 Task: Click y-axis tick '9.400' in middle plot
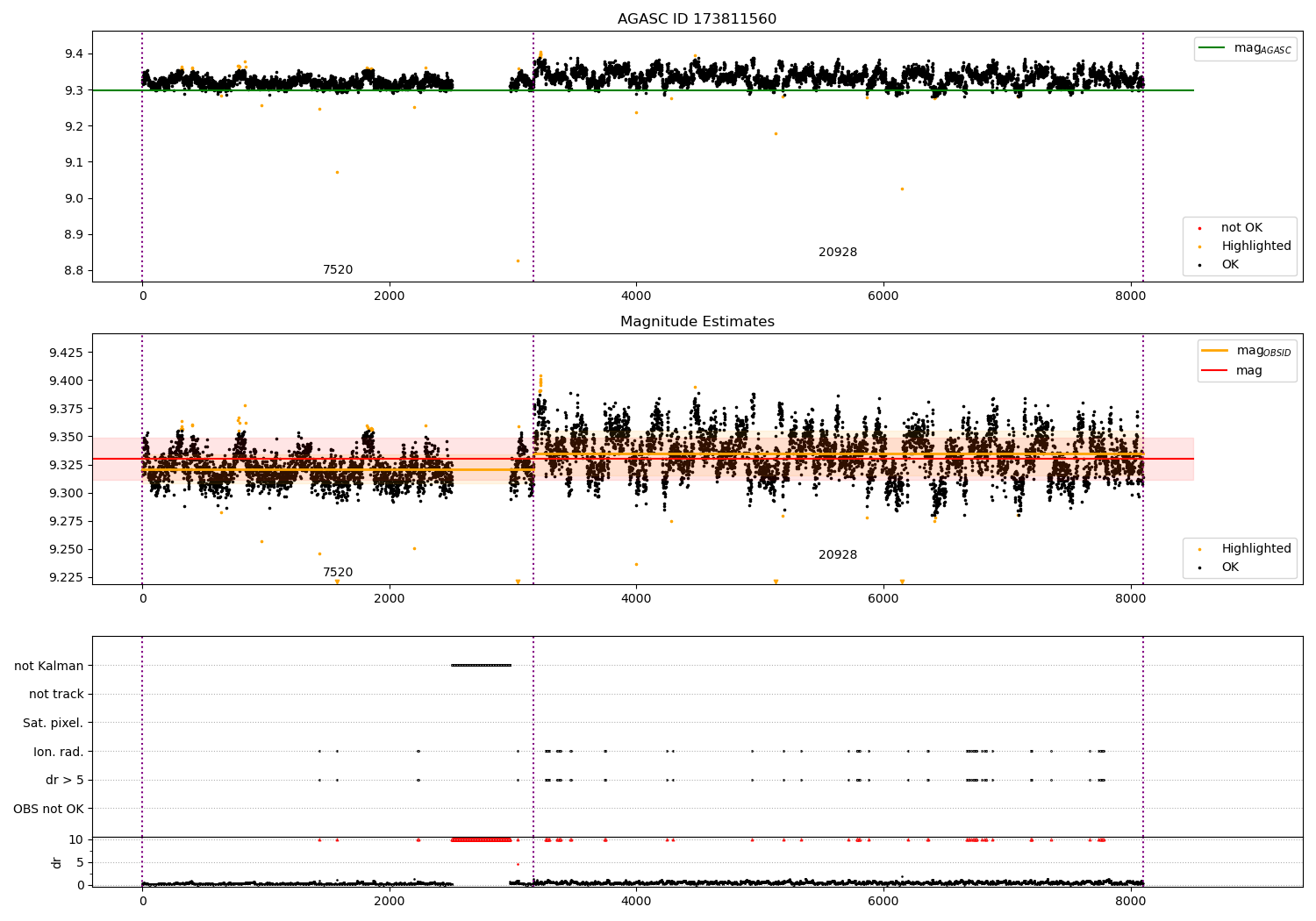coord(67,382)
